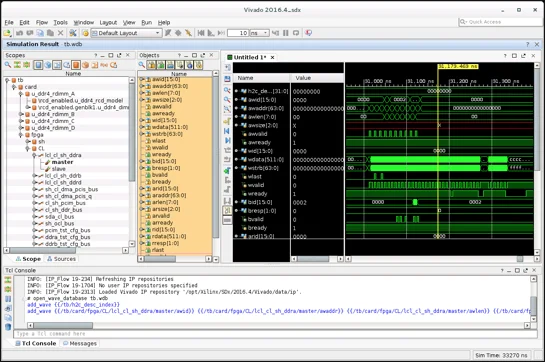
Task: Expand the wdata[511:0] signal in waveform list
Action: (236, 160)
